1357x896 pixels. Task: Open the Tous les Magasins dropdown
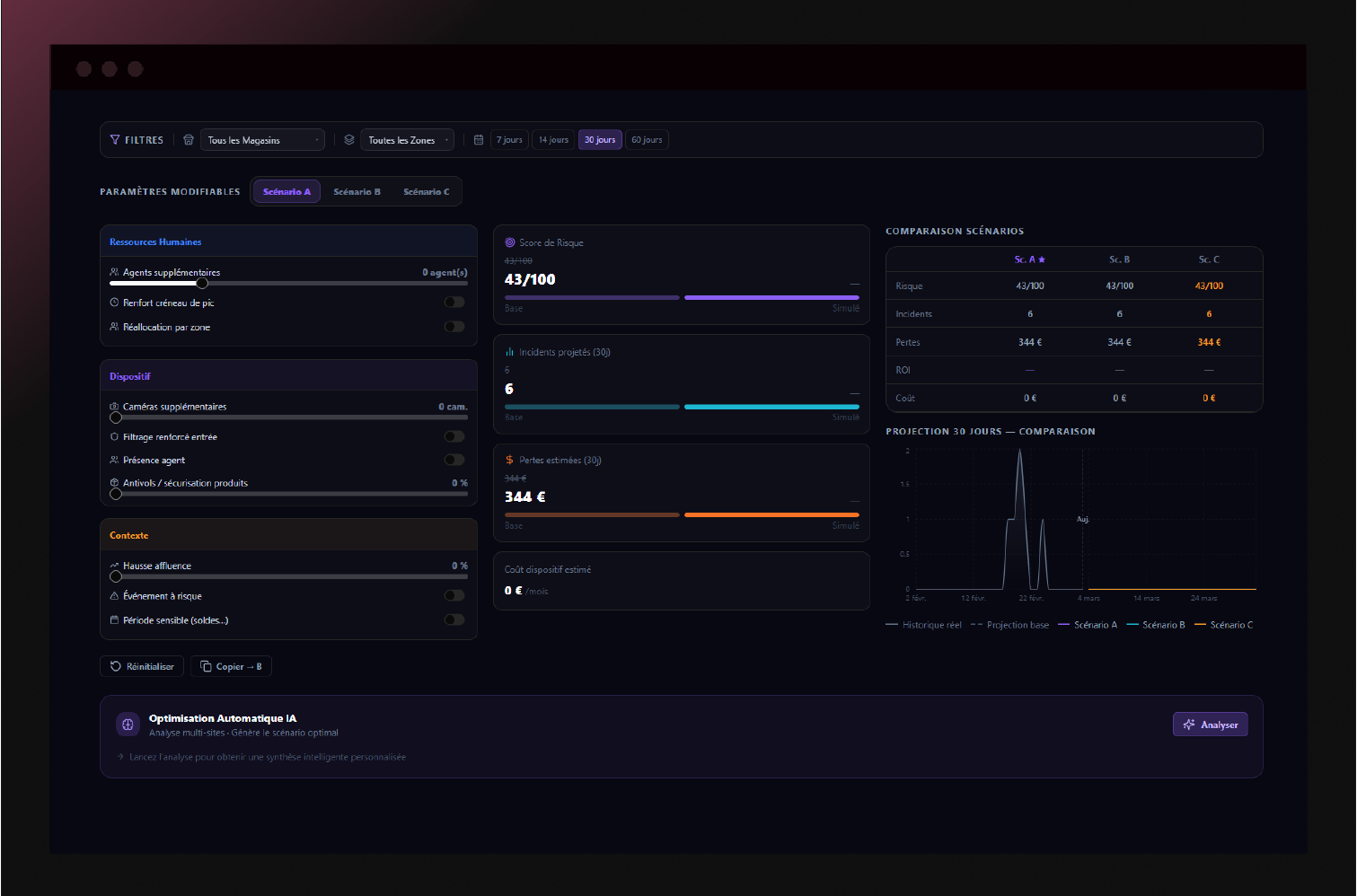(262, 140)
